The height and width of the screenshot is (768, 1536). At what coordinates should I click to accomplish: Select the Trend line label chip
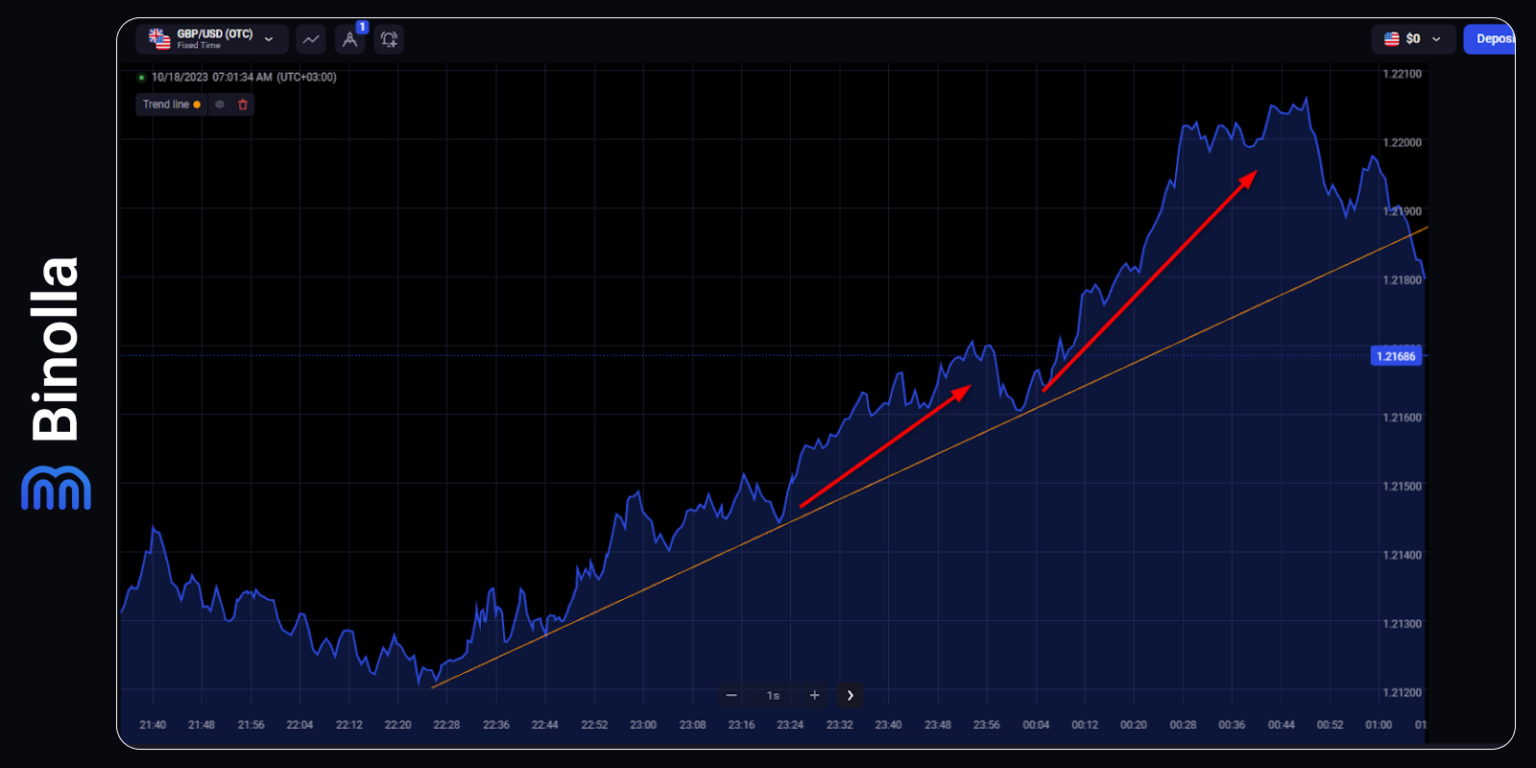pyautogui.click(x=165, y=104)
